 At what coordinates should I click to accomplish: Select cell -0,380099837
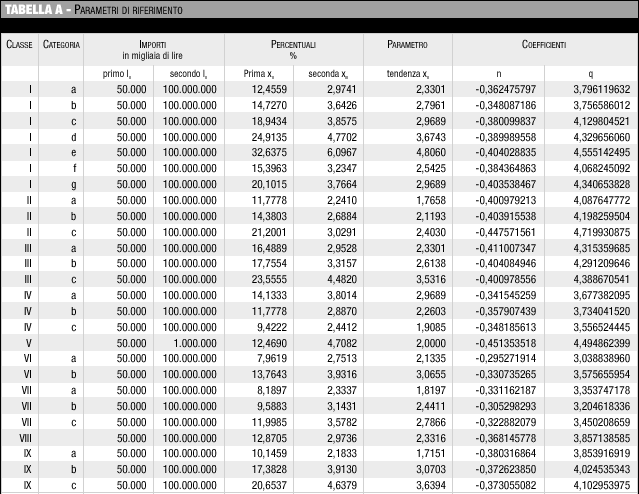pyautogui.click(x=506, y=121)
